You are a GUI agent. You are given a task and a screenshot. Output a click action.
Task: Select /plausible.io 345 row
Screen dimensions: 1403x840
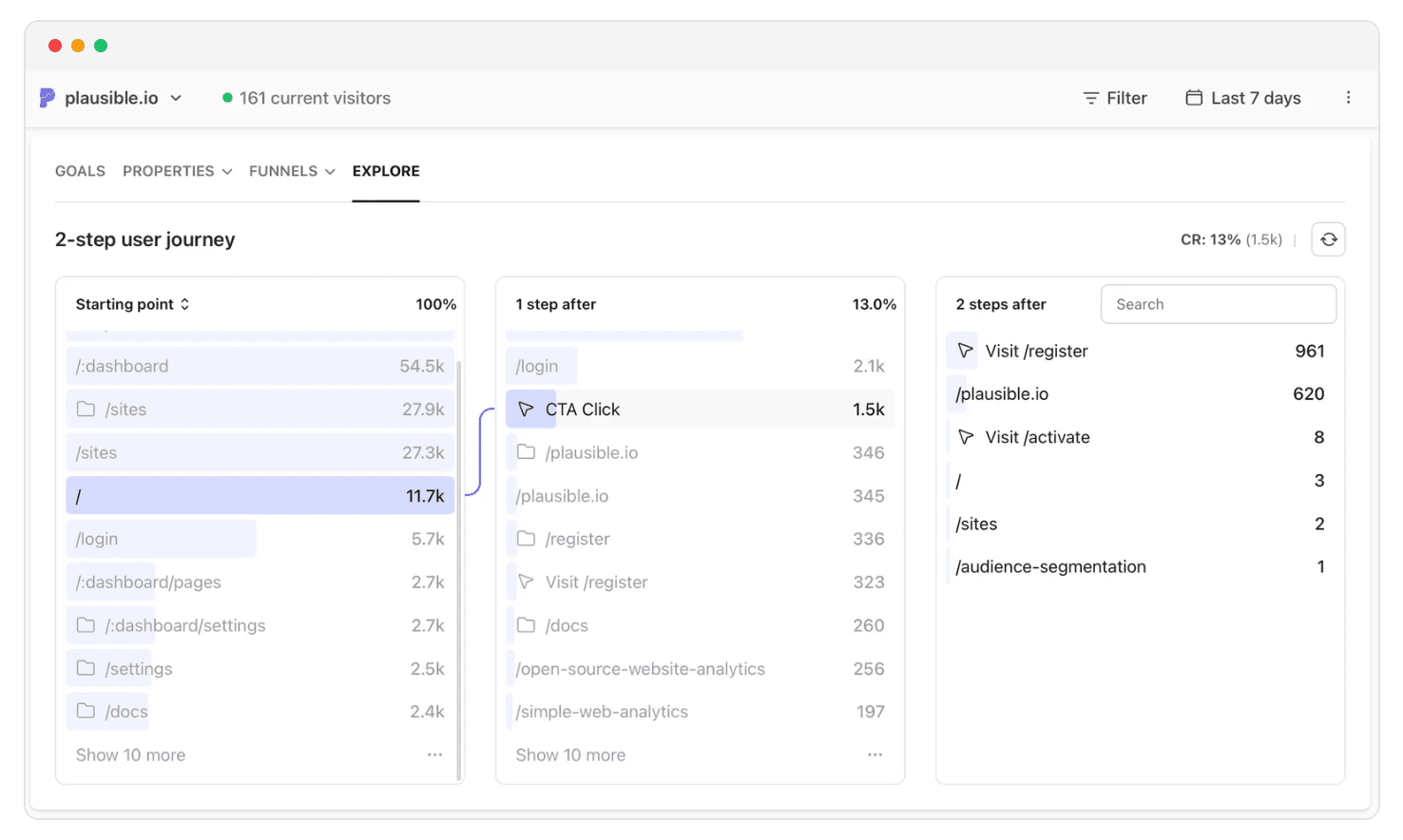[x=701, y=496]
